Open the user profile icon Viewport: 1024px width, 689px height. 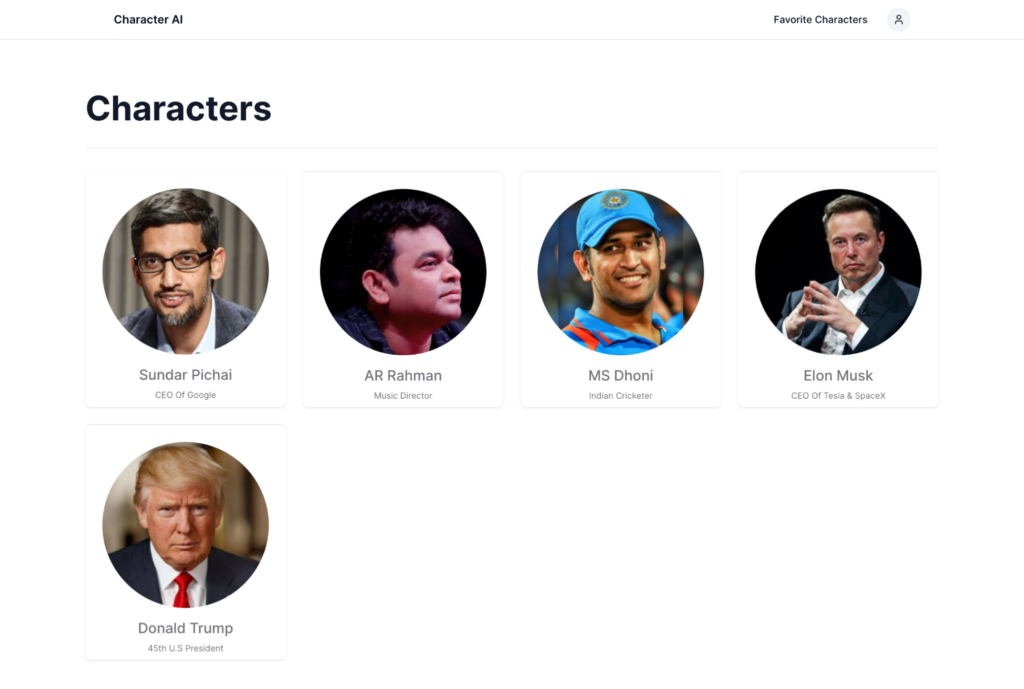899,20
